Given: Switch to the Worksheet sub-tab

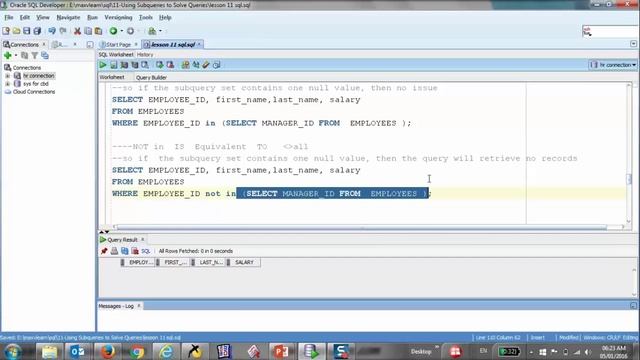Looking at the screenshot, I should (112, 77).
